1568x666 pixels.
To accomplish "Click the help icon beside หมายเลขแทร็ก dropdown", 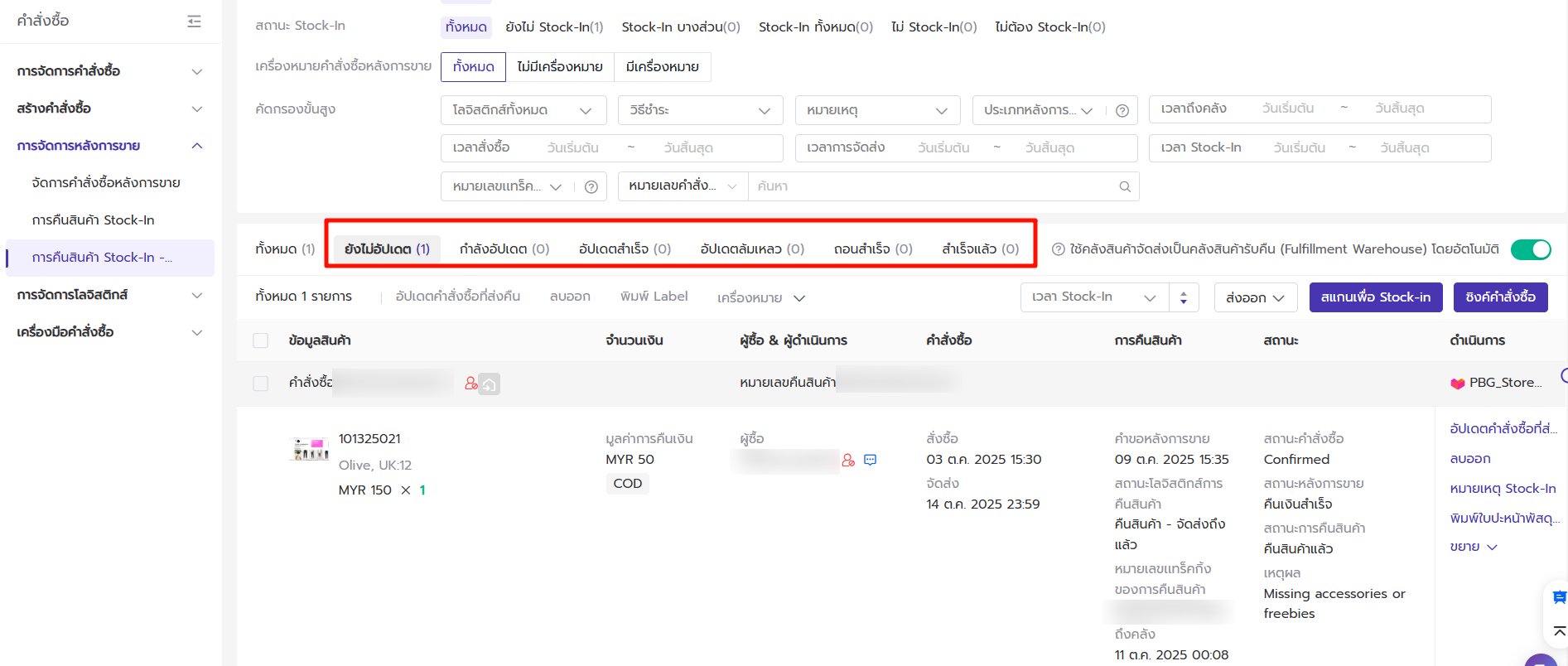I will pyautogui.click(x=591, y=187).
